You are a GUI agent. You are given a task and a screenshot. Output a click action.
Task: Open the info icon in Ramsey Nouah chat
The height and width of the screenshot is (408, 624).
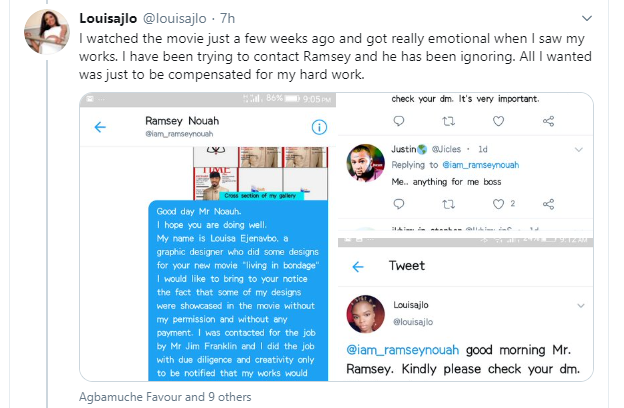point(318,128)
